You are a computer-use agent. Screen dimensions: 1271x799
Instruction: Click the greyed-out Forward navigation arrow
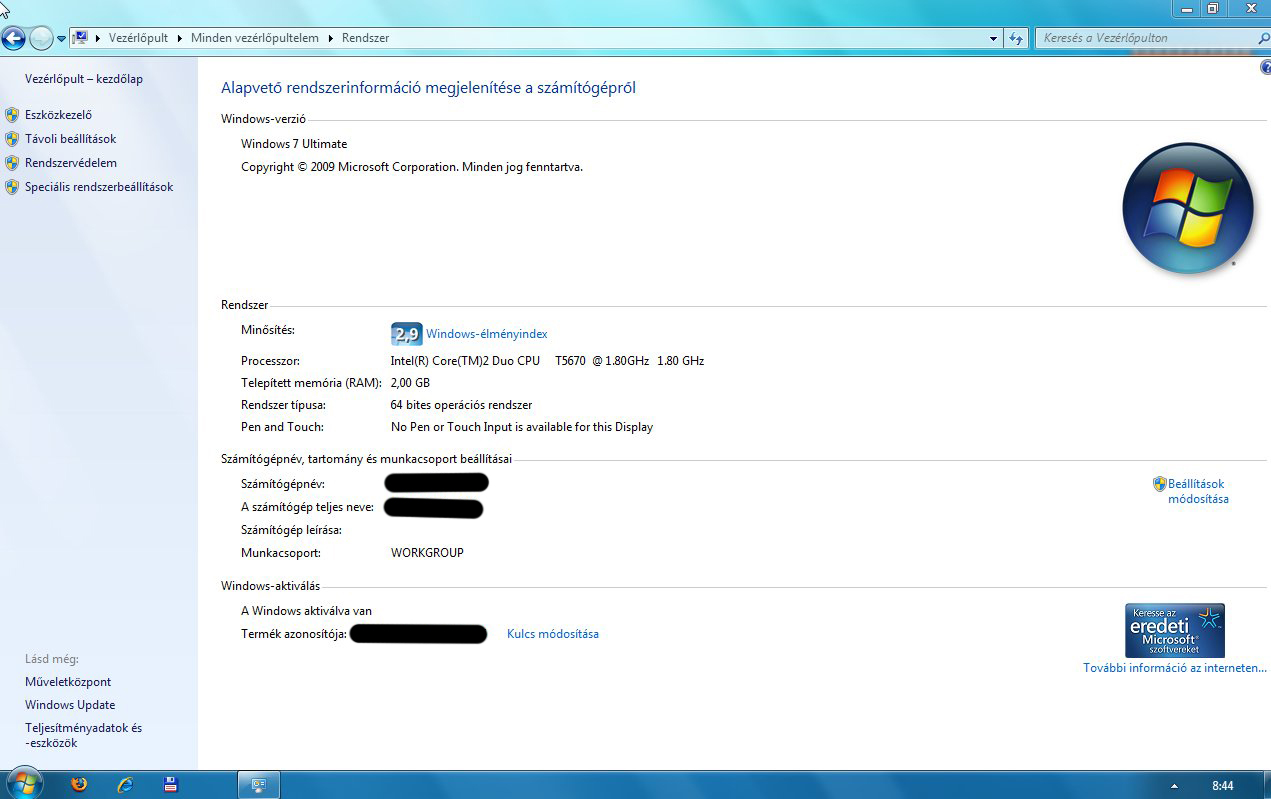(41, 39)
